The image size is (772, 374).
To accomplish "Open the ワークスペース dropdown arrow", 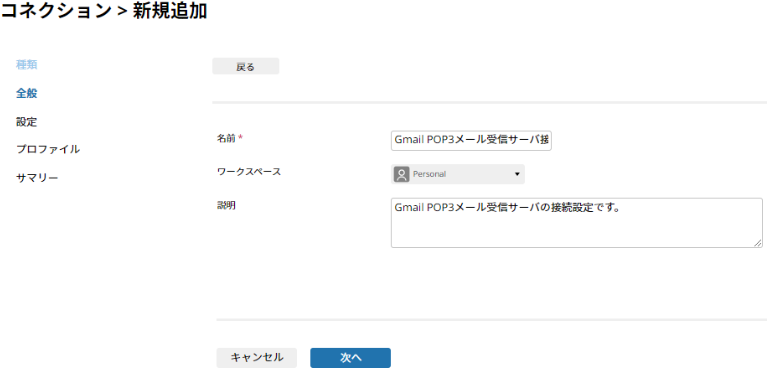I will (517, 174).
